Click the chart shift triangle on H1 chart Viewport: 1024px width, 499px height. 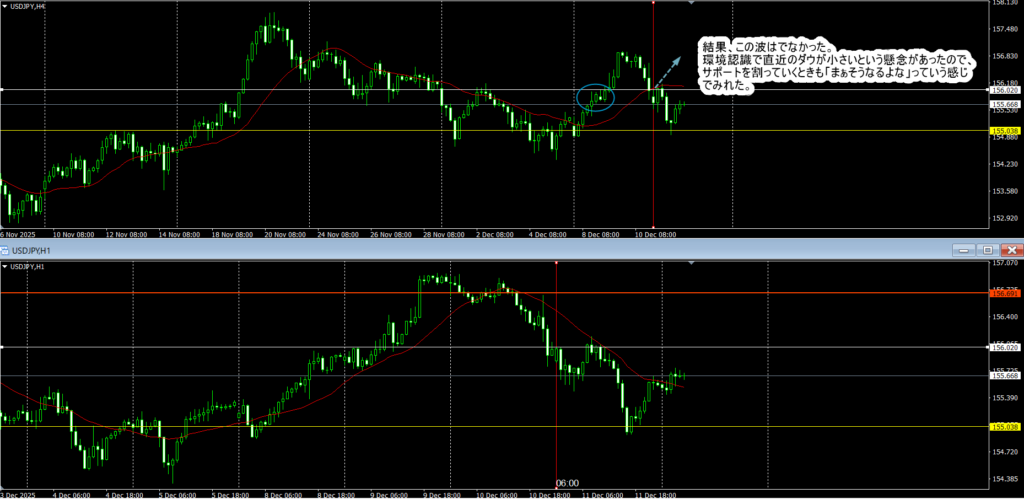pos(691,262)
